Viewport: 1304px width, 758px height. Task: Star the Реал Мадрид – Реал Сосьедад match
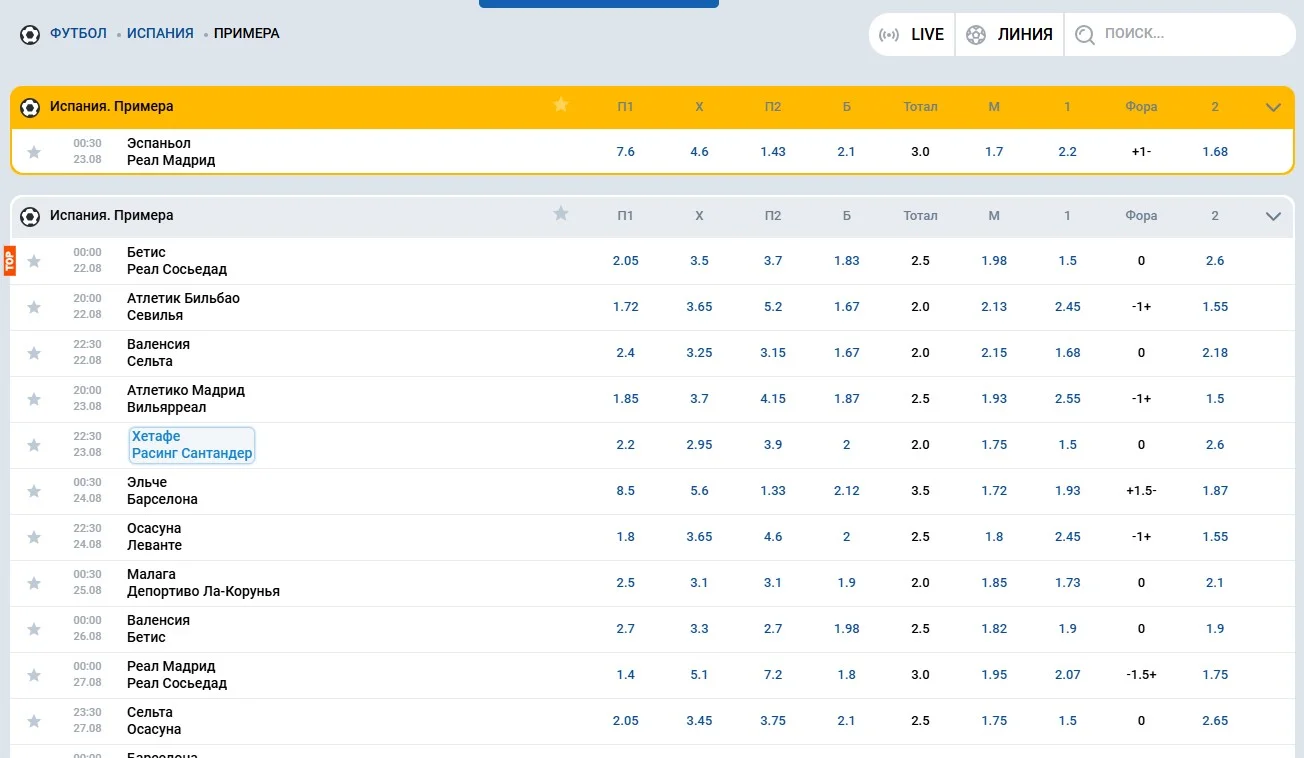click(x=34, y=675)
